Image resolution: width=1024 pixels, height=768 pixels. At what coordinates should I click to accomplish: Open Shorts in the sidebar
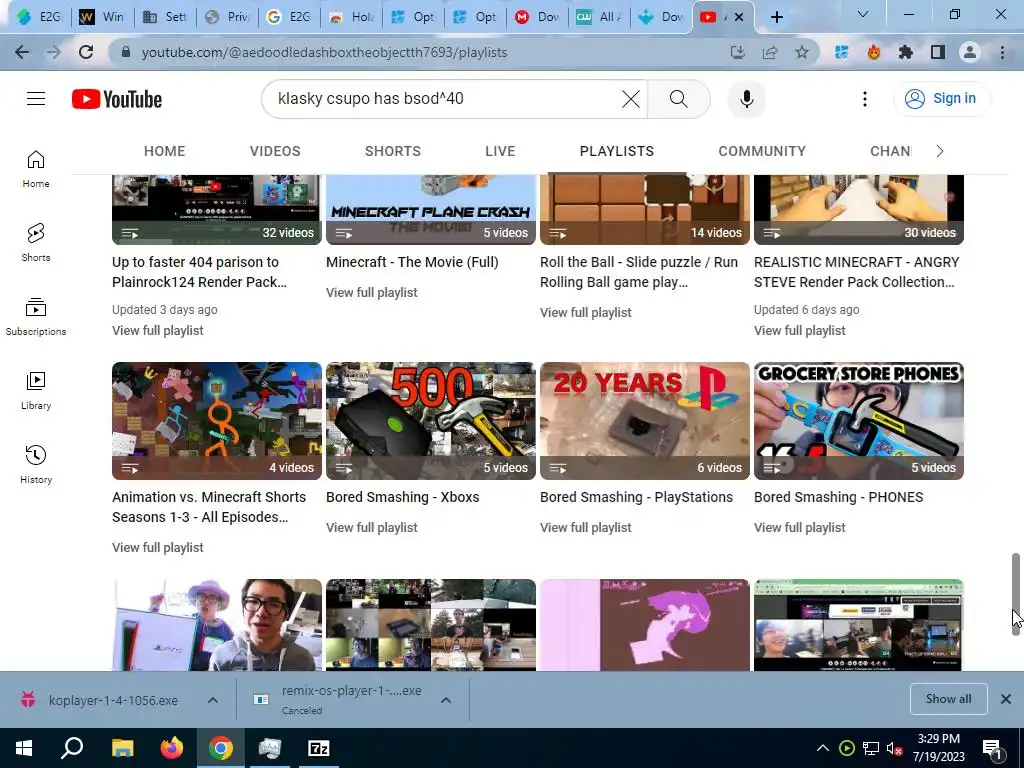pos(36,242)
